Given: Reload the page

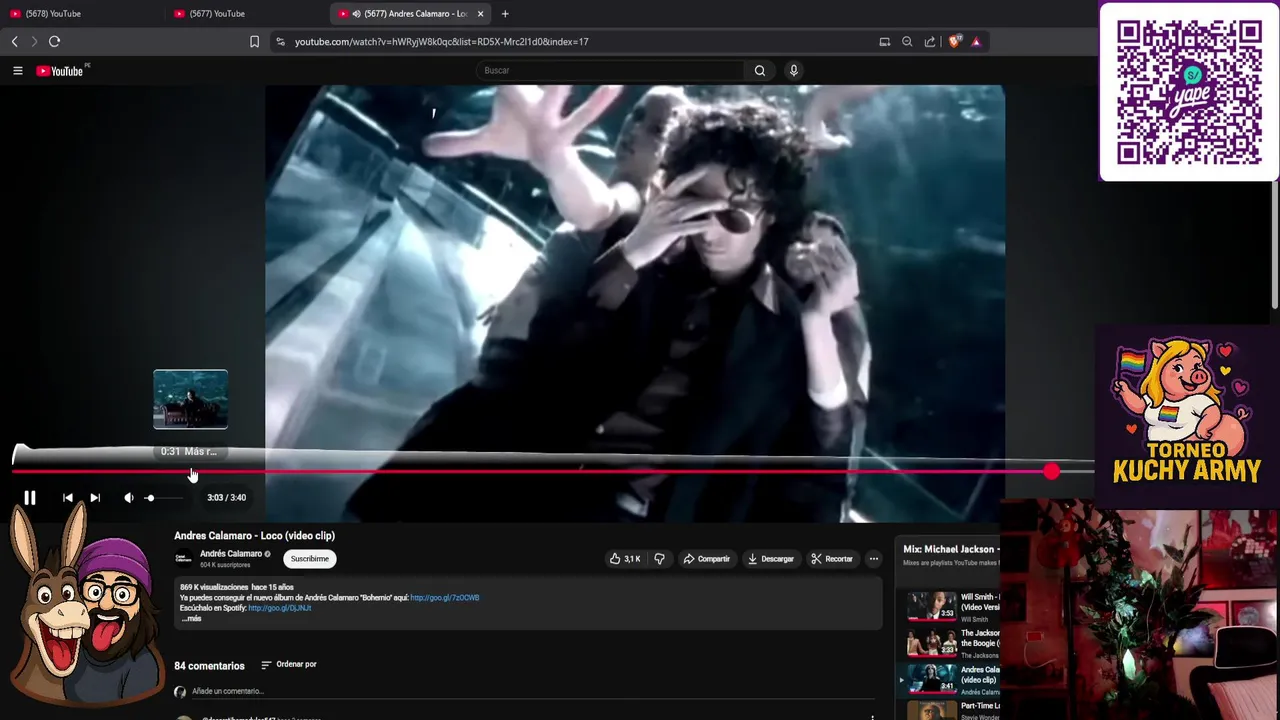Looking at the screenshot, I should tap(54, 41).
